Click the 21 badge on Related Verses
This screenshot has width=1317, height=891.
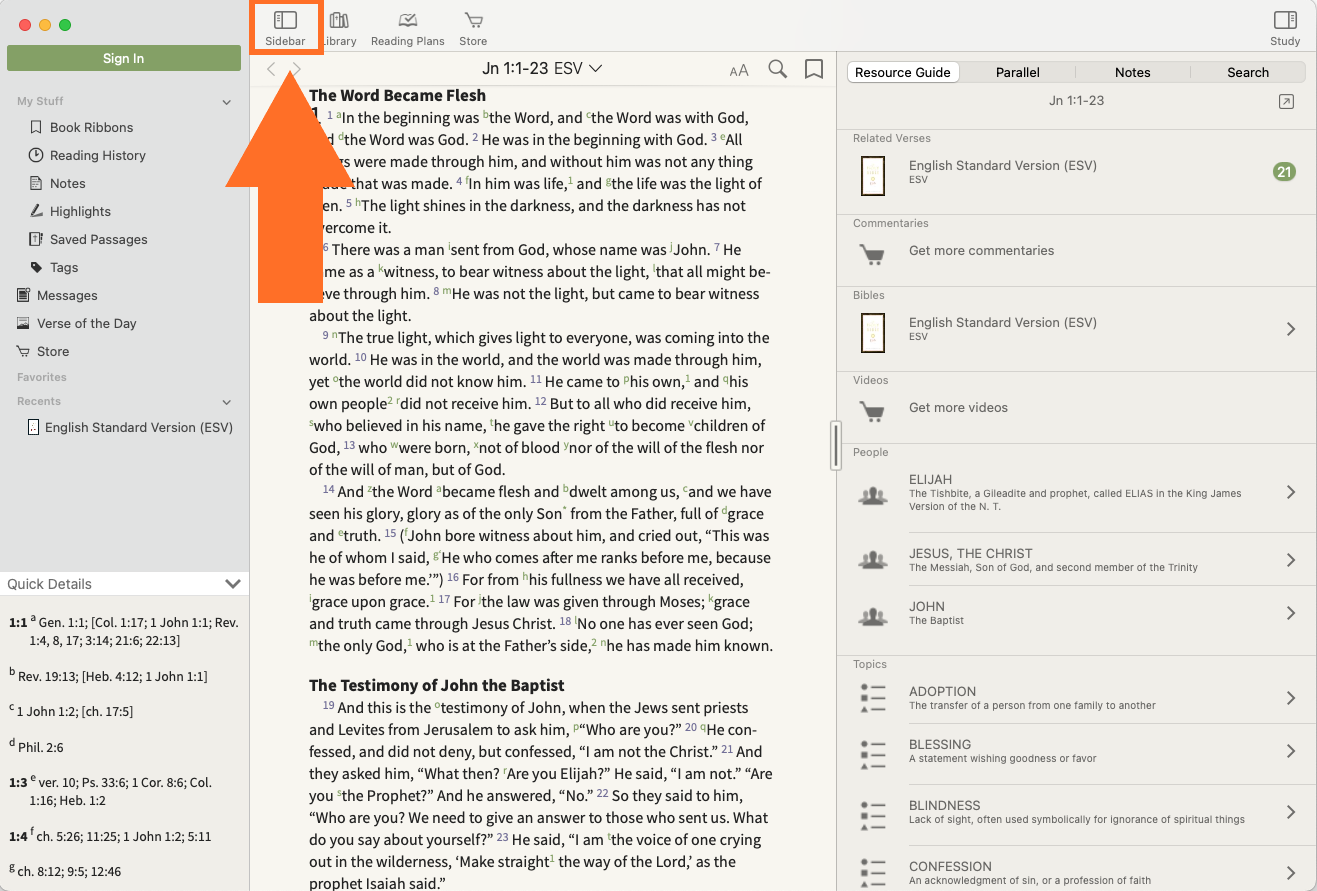pos(1284,172)
